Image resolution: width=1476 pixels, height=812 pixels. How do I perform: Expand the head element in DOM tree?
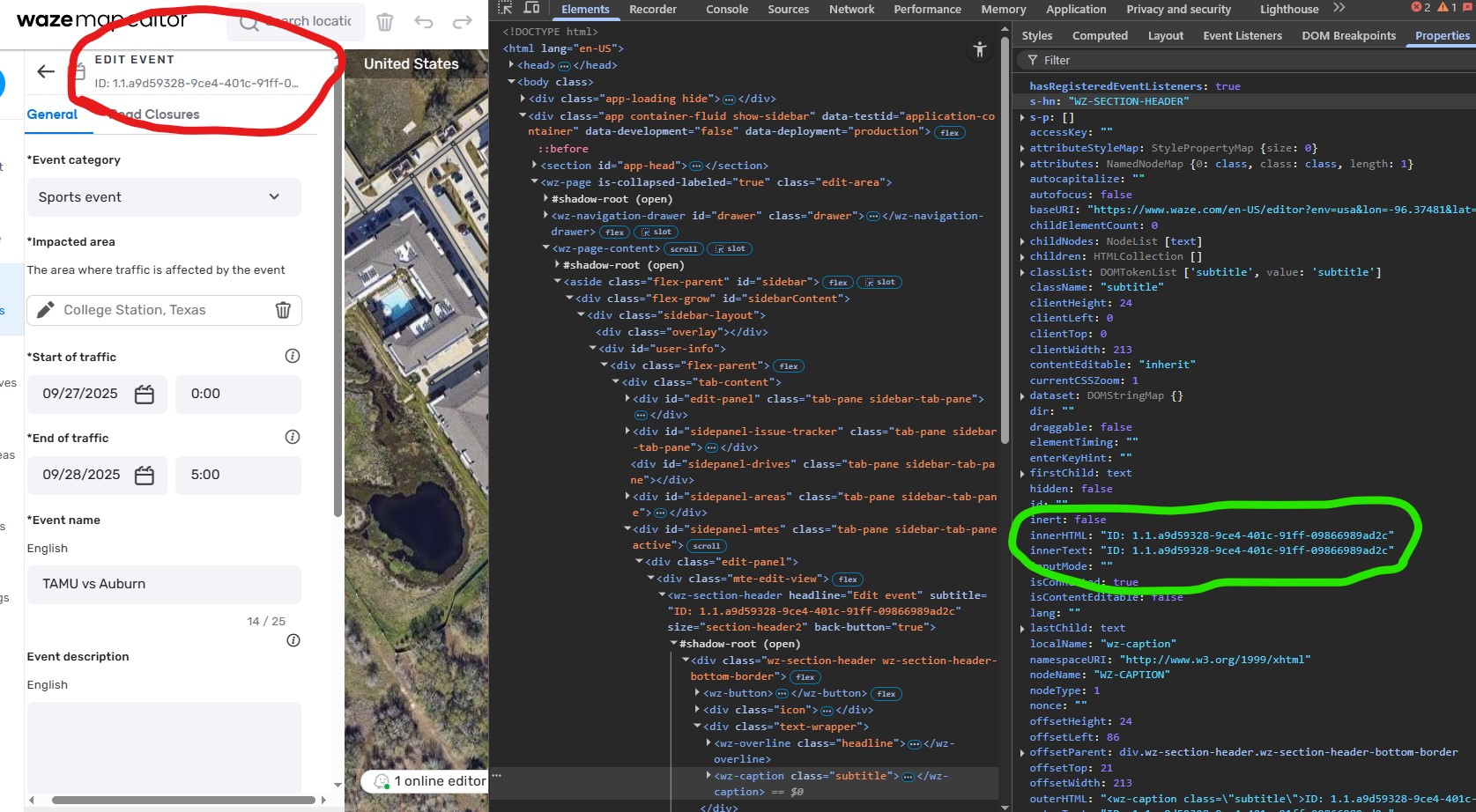tap(512, 65)
